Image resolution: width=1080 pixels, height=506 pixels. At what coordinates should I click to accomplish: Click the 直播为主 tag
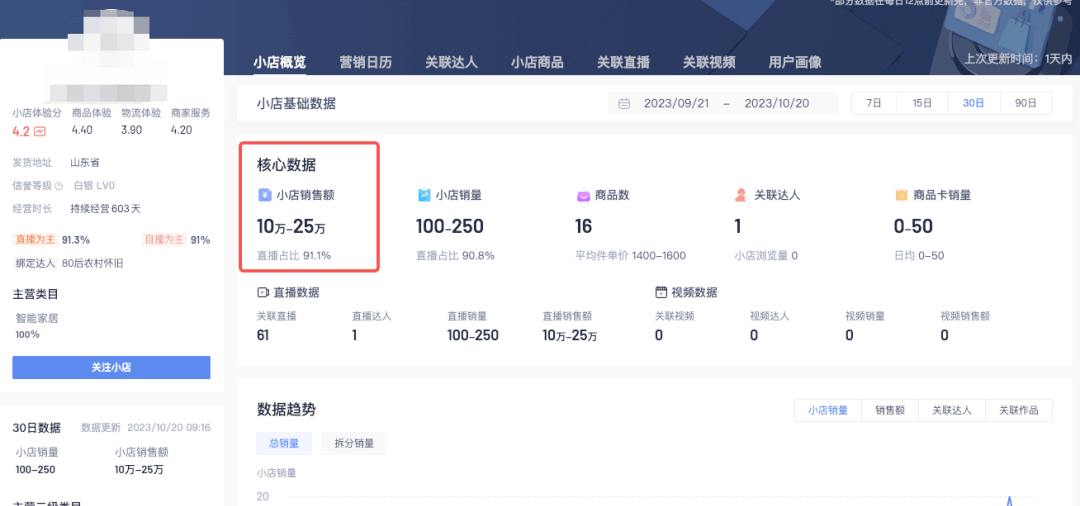35,240
